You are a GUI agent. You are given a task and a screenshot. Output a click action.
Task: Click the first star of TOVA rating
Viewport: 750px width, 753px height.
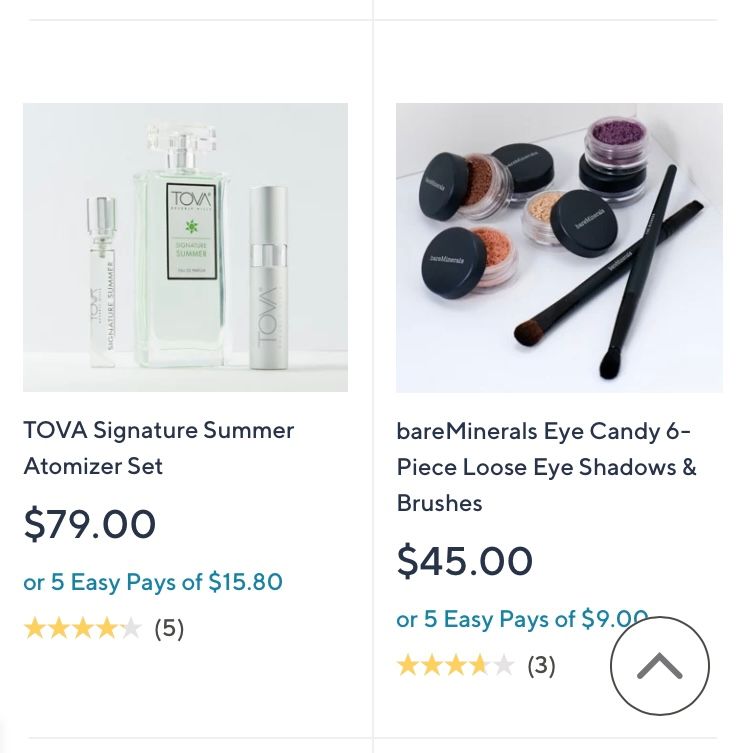tap(35, 628)
